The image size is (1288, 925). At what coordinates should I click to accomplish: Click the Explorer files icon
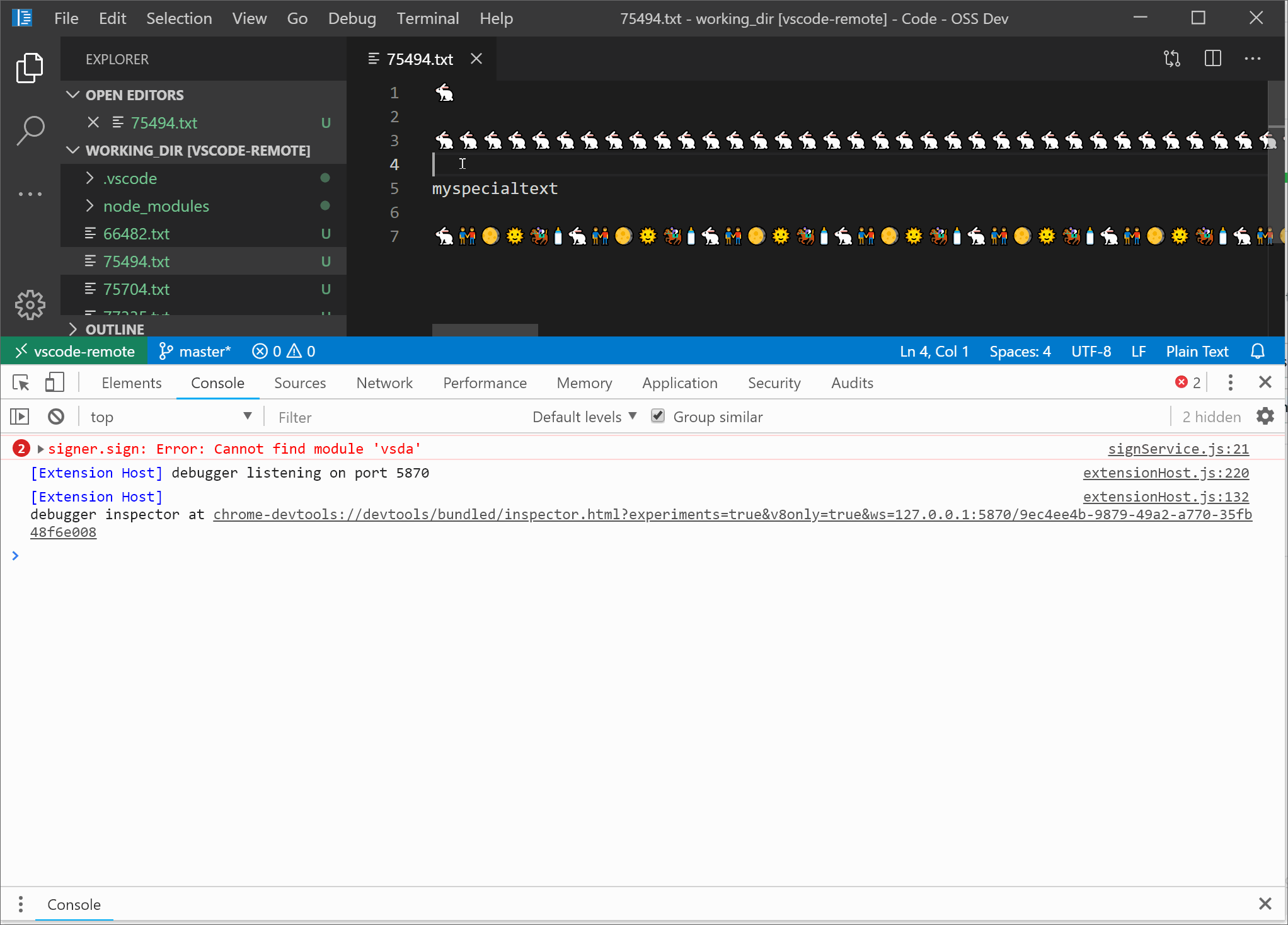tap(30, 67)
